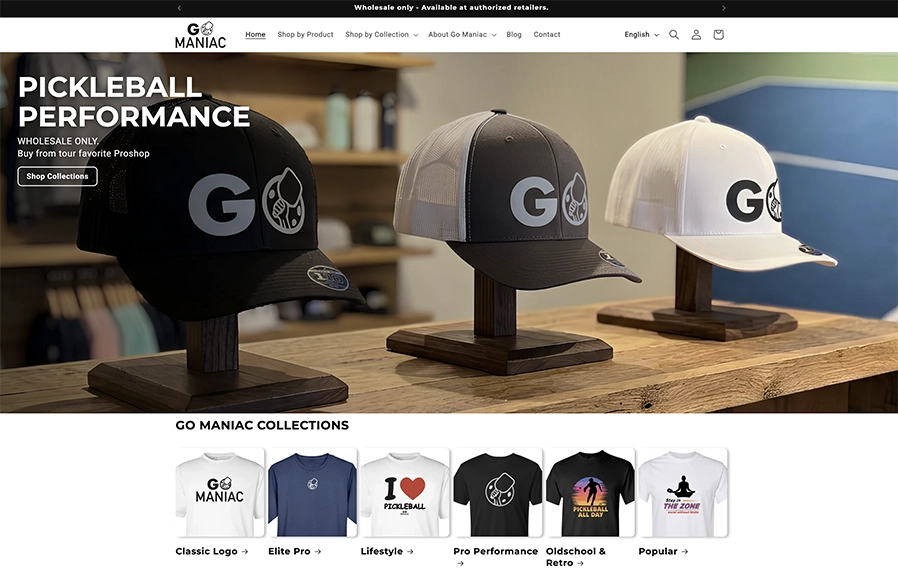Click the black paddle logo shirt thumbnail
Viewport: 898px width, 576px height.
[498, 493]
